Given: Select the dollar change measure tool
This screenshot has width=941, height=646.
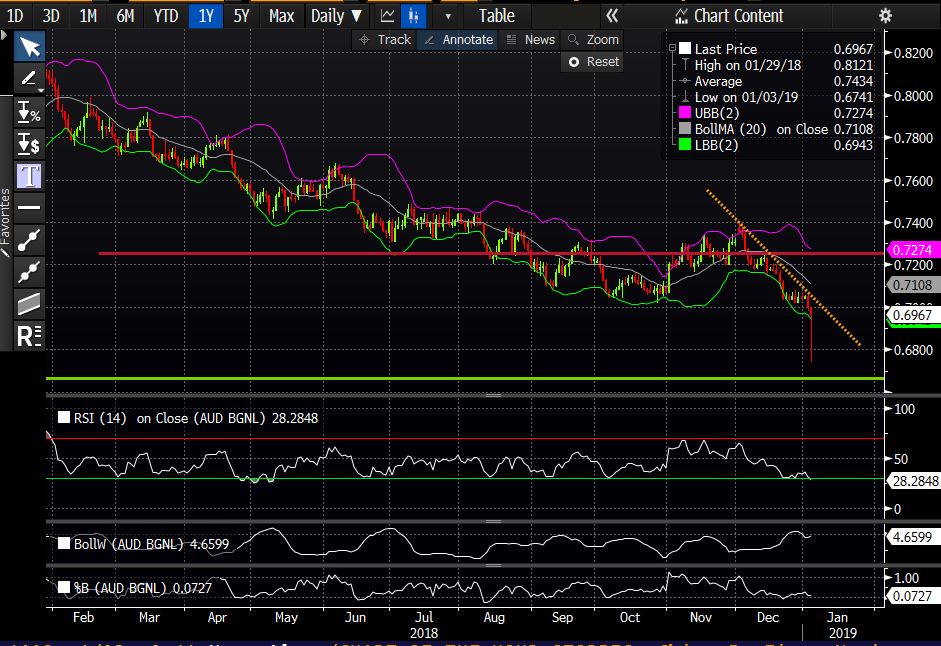Looking at the screenshot, I should pos(29,144).
